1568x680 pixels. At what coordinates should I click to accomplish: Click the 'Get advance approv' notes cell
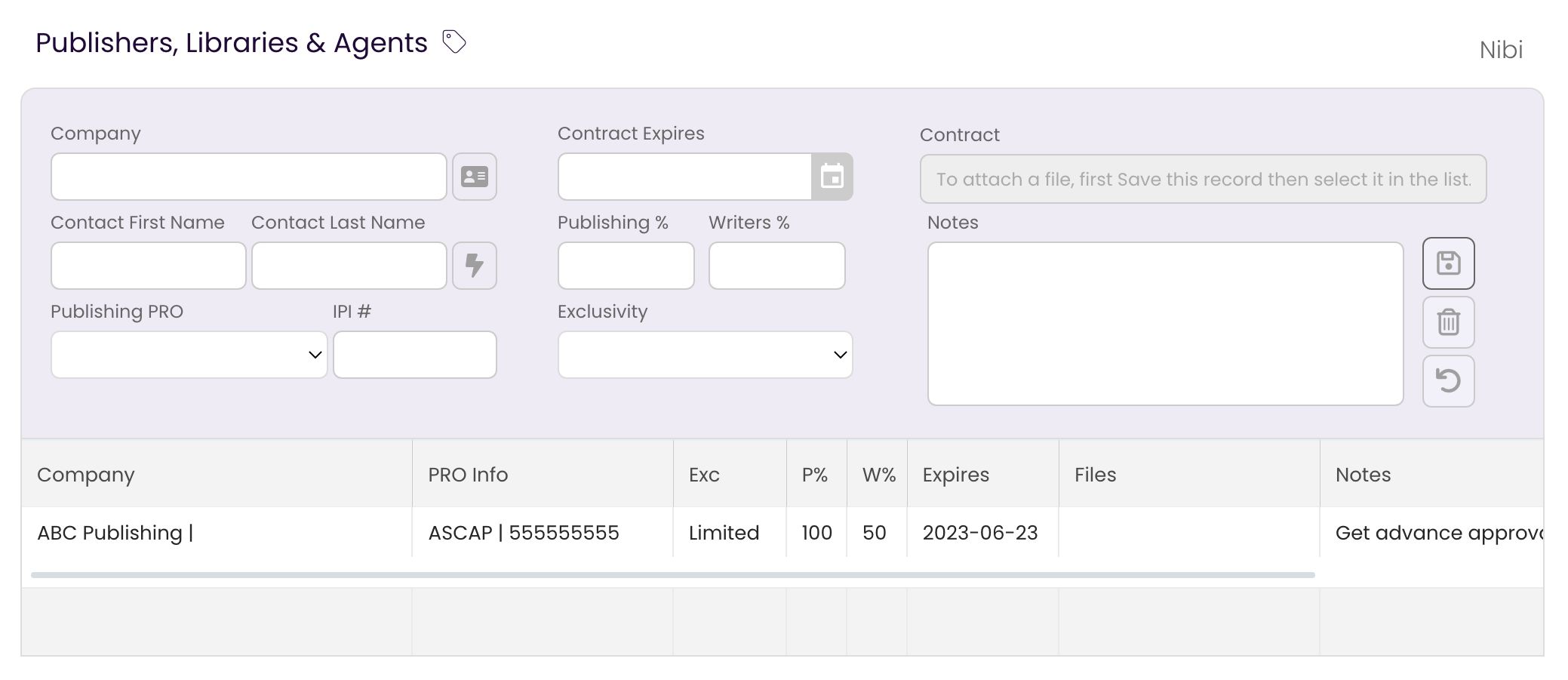1432,532
